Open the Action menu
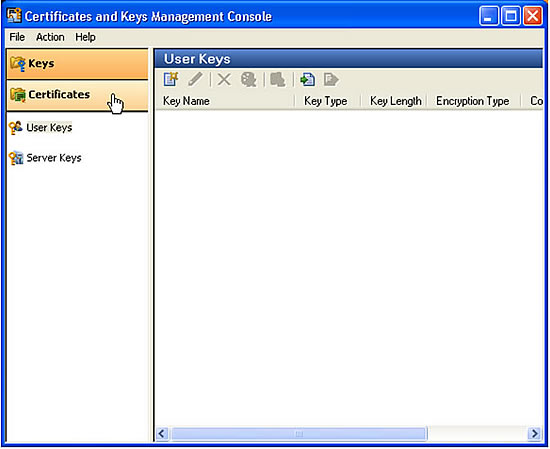The height and width of the screenshot is (449, 550). [50, 37]
